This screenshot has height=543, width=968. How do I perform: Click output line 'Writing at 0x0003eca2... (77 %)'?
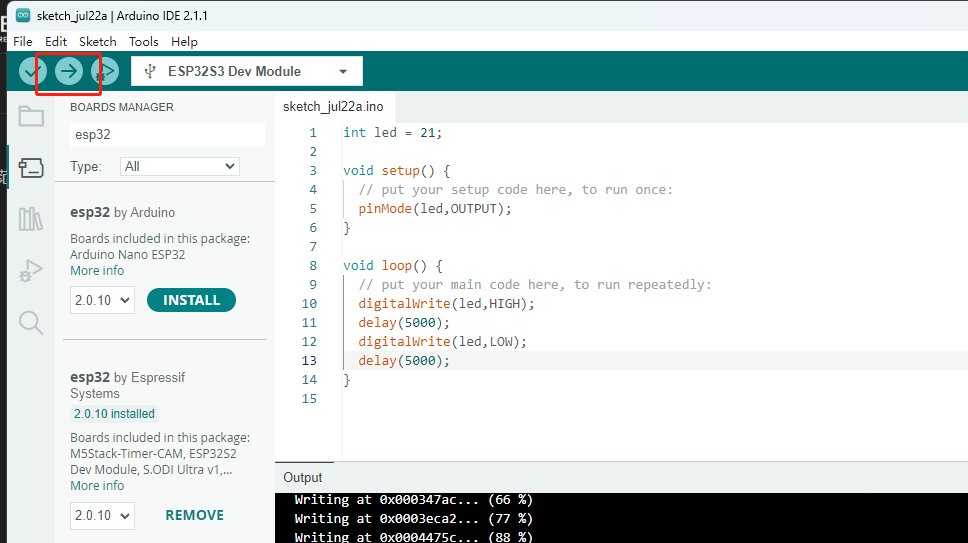[414, 519]
